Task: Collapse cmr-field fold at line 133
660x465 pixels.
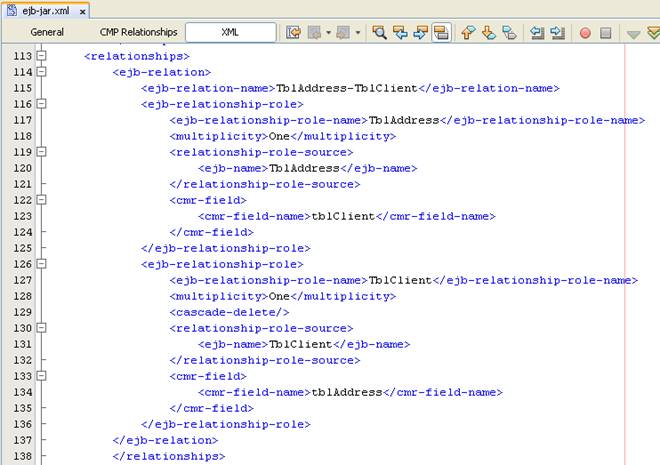Action: pyautogui.click(x=41, y=375)
